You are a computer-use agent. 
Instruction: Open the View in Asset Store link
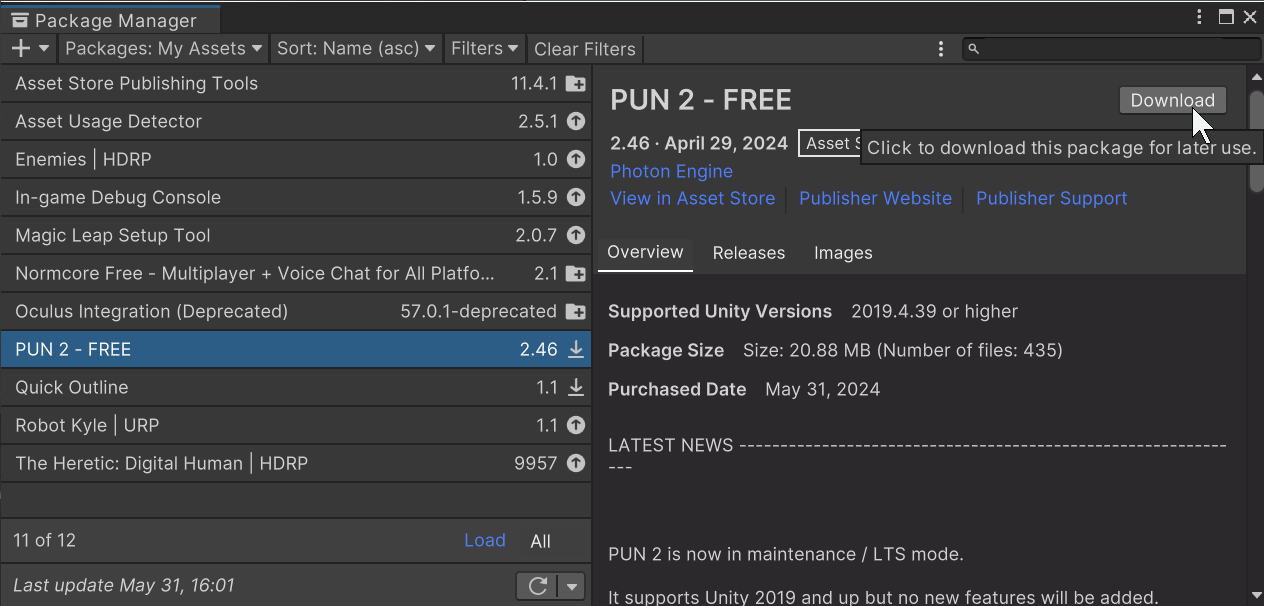692,198
